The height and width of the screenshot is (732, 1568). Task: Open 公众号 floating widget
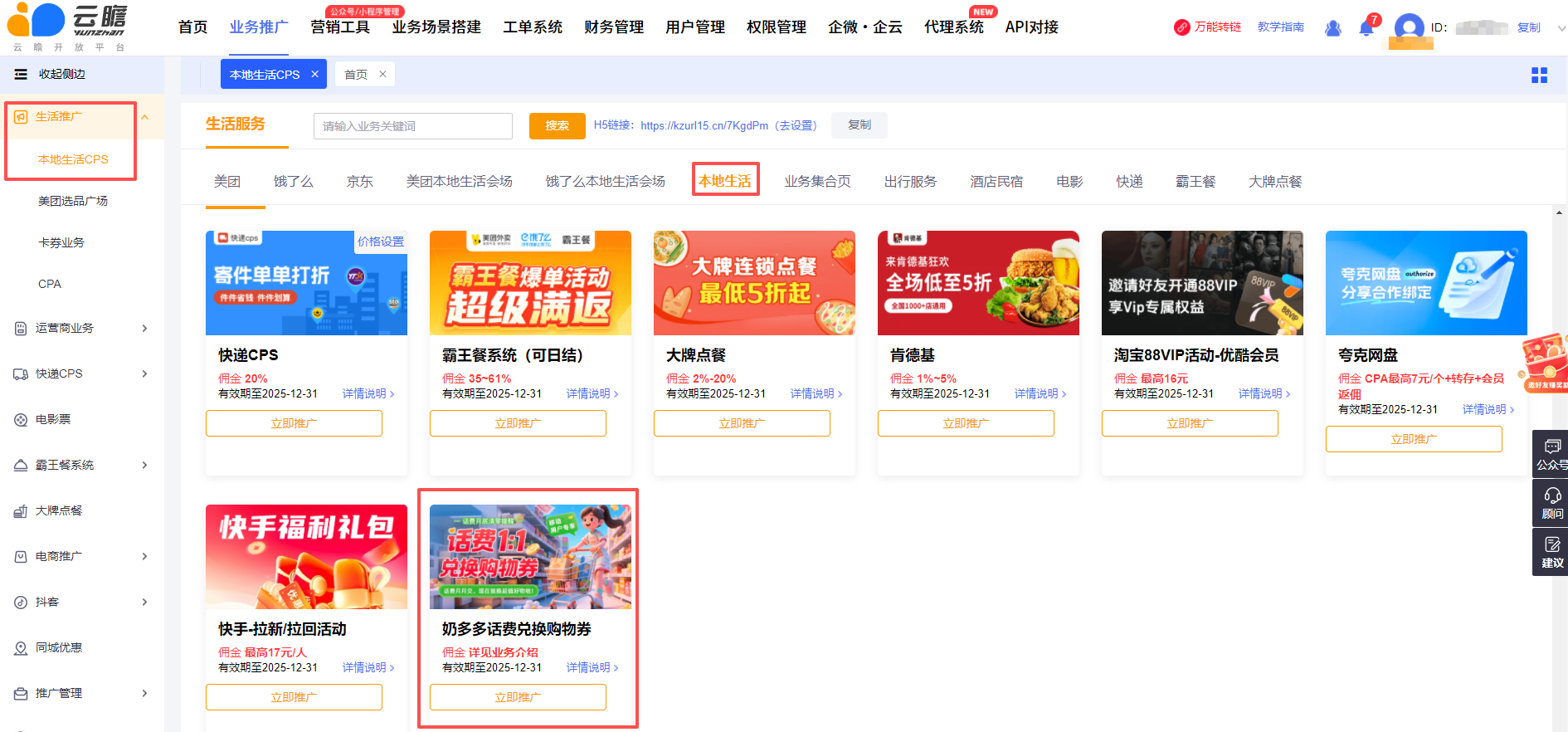click(1551, 454)
